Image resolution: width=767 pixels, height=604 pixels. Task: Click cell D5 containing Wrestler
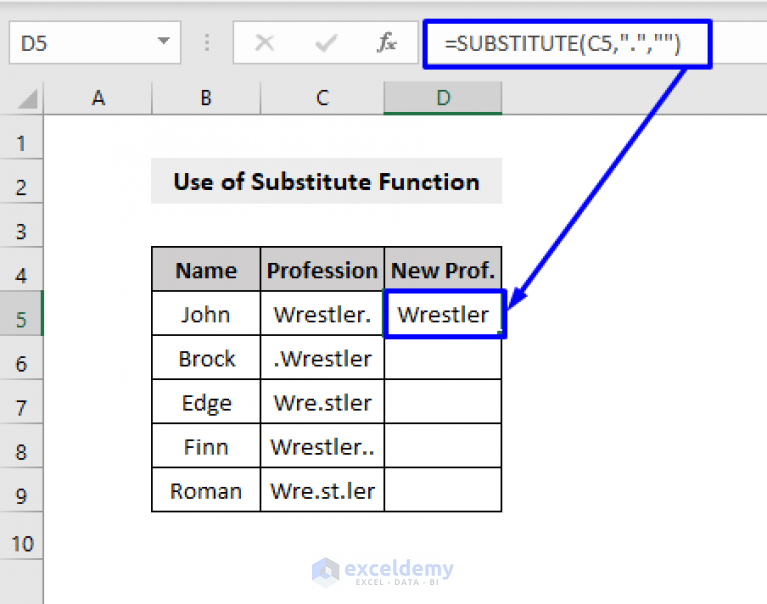tap(443, 313)
